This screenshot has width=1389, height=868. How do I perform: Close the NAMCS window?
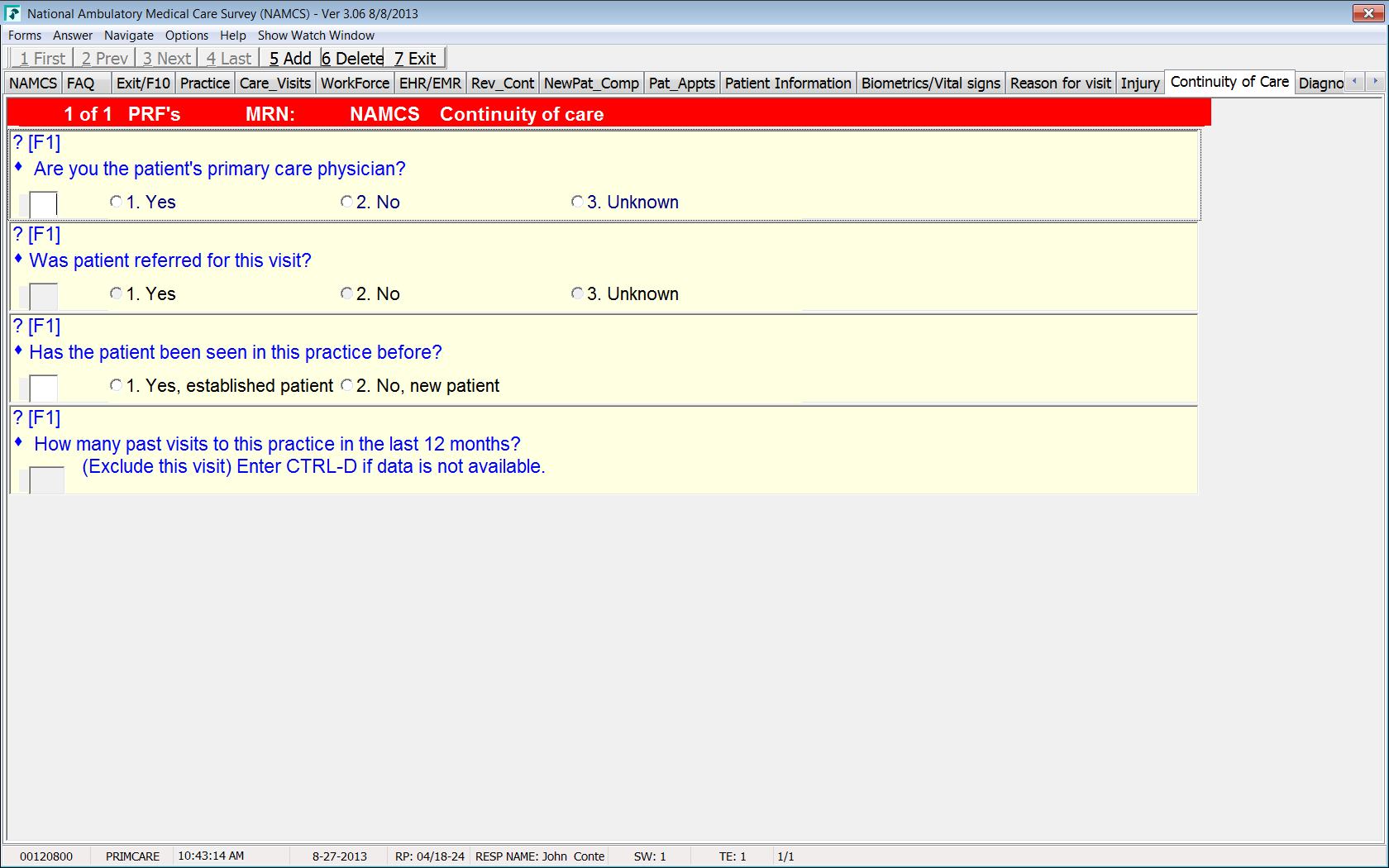[x=1368, y=13]
